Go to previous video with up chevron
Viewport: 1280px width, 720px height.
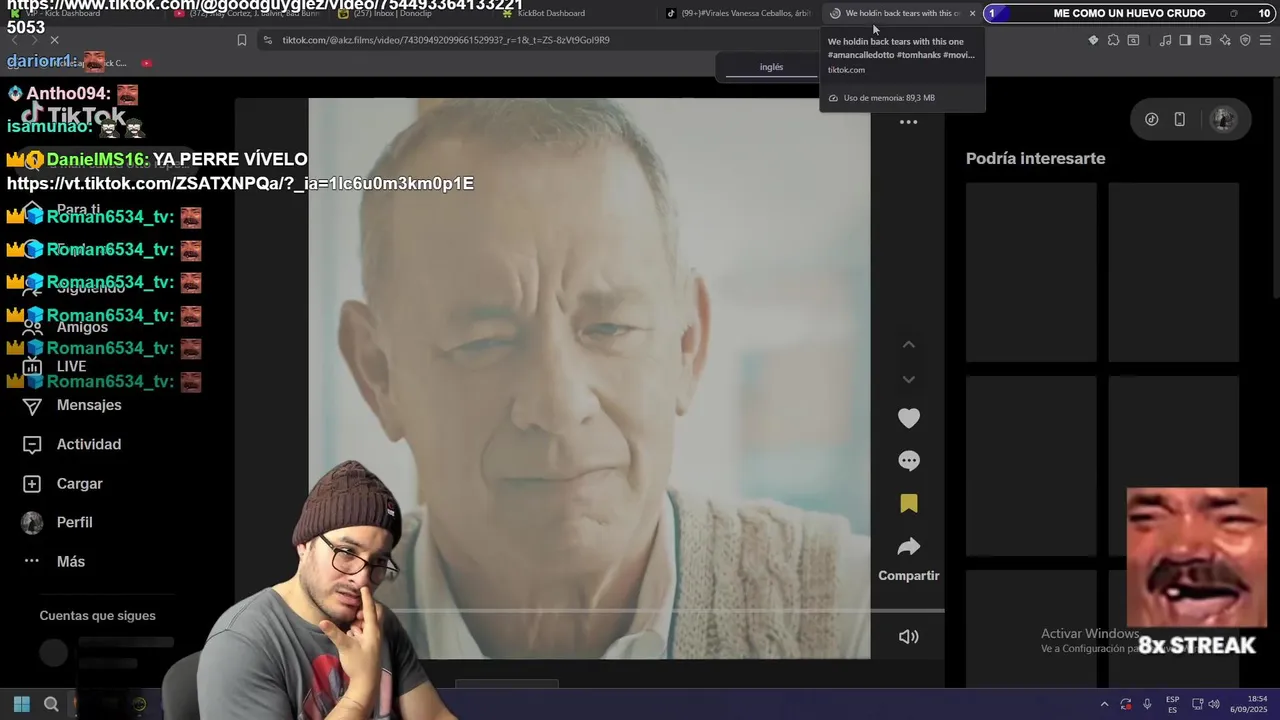click(x=908, y=345)
